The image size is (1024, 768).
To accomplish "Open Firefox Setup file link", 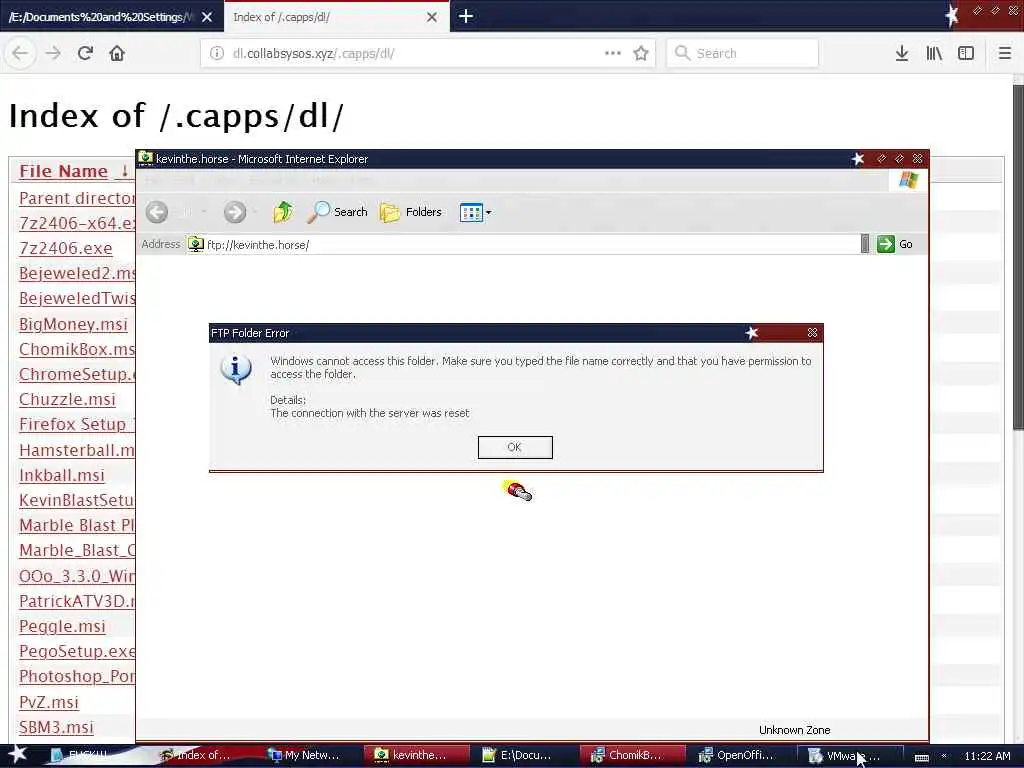I will click(x=77, y=424).
